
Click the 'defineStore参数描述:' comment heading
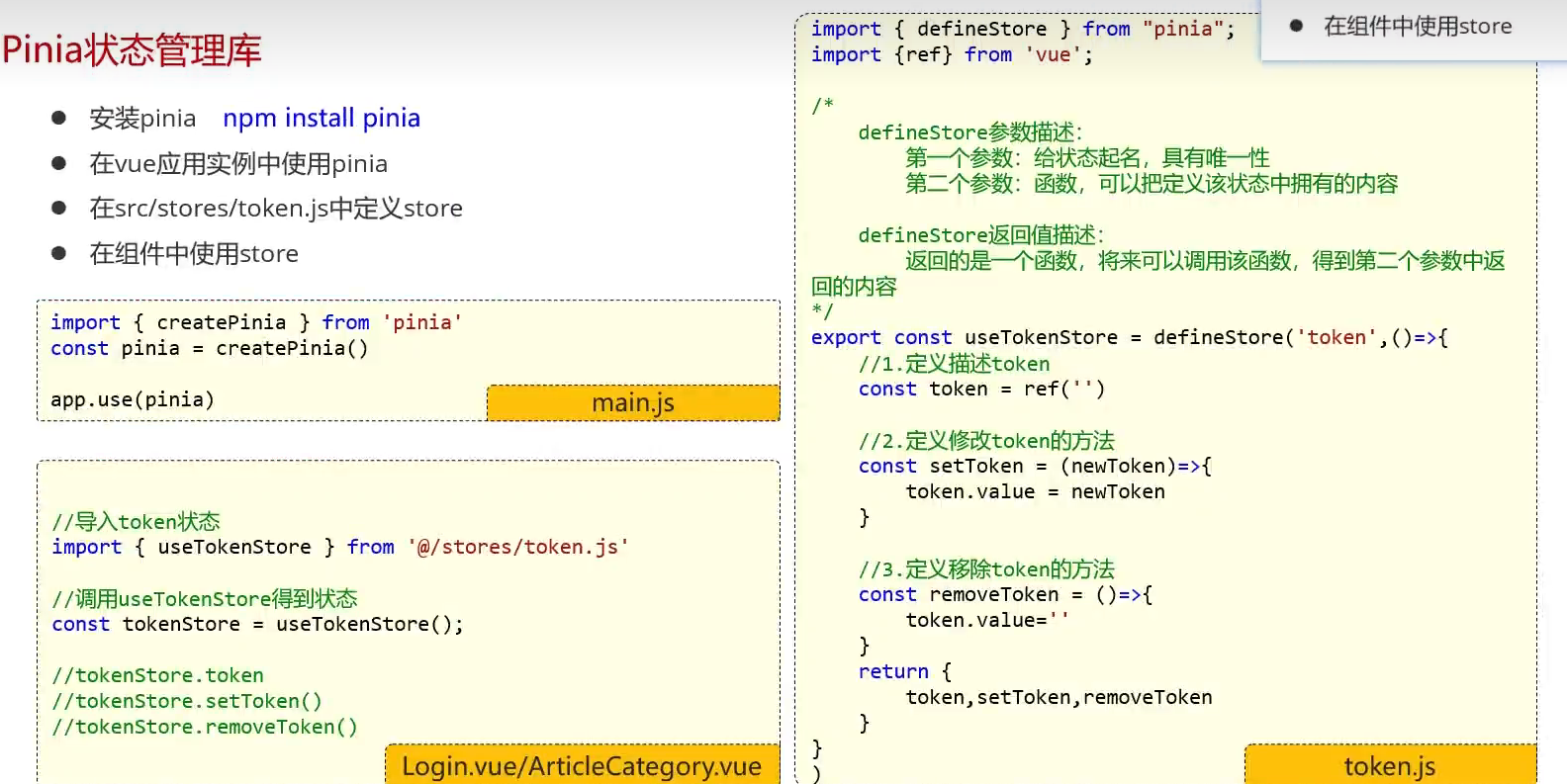(970, 132)
